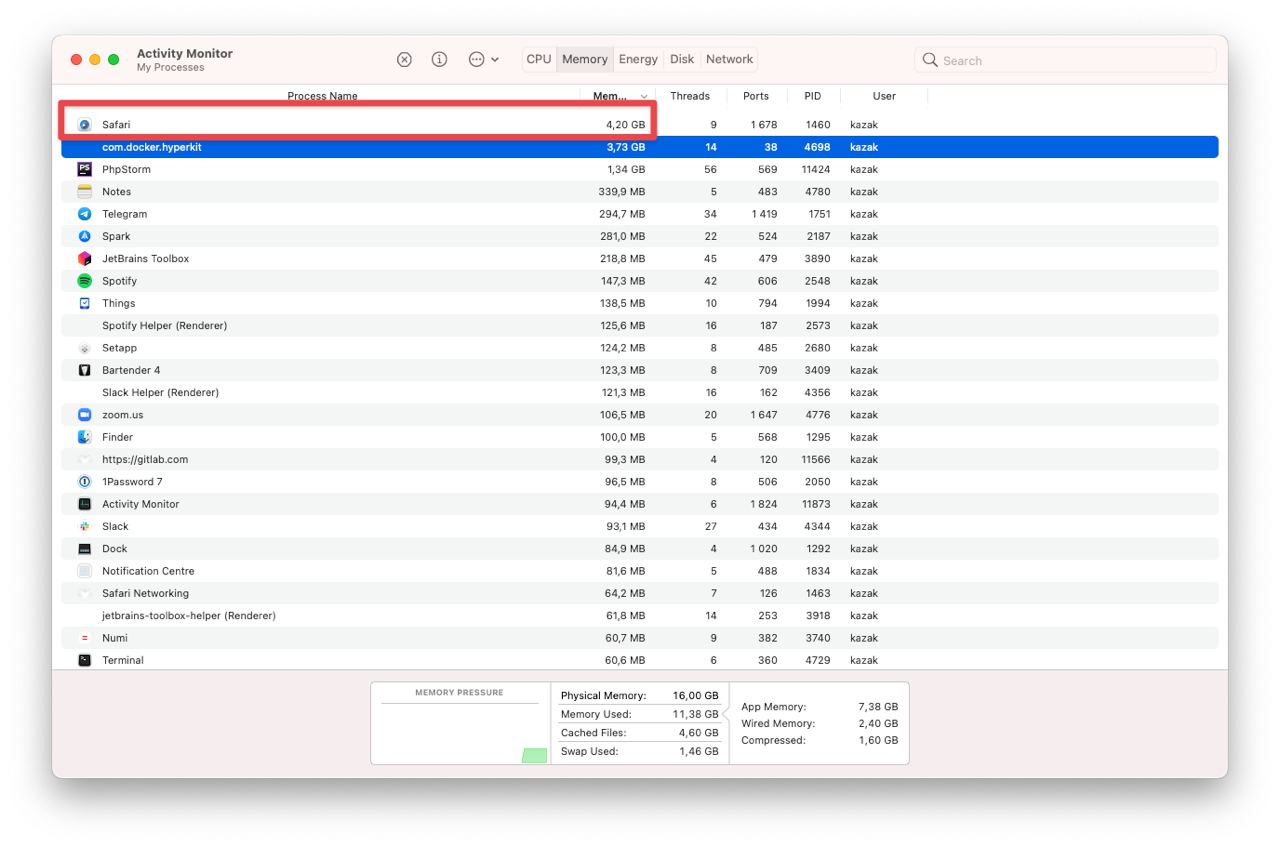This screenshot has width=1280, height=847.
Task: Click the Notification Centre icon
Action: [85, 571]
